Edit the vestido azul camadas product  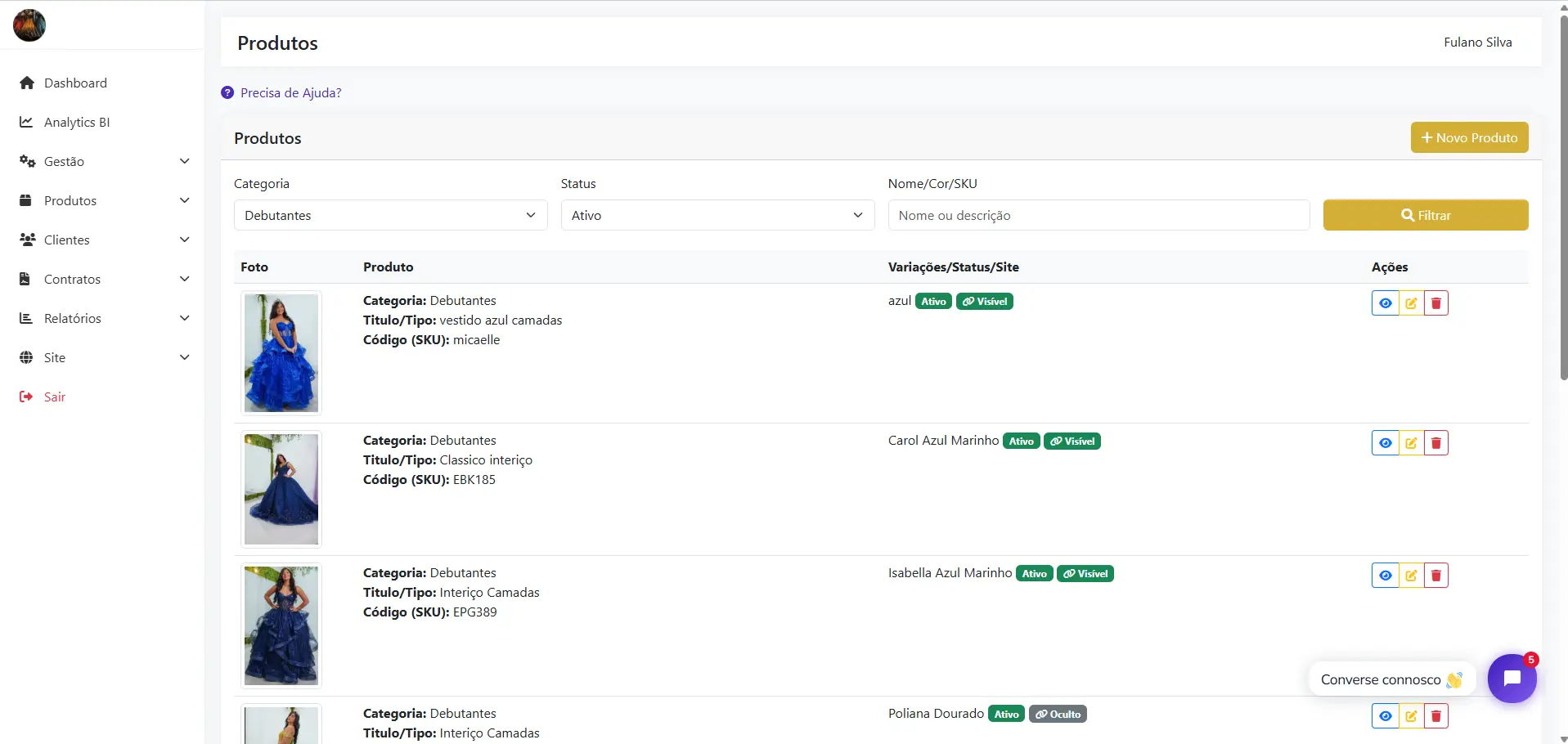pyautogui.click(x=1411, y=303)
